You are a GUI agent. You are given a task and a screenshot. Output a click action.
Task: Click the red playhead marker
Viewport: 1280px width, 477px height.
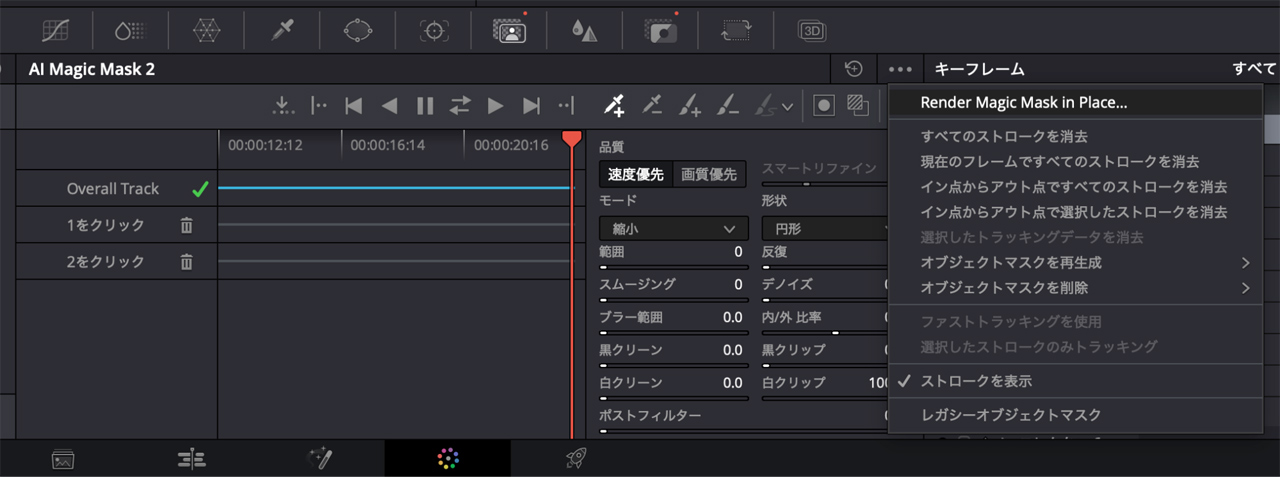point(571,139)
